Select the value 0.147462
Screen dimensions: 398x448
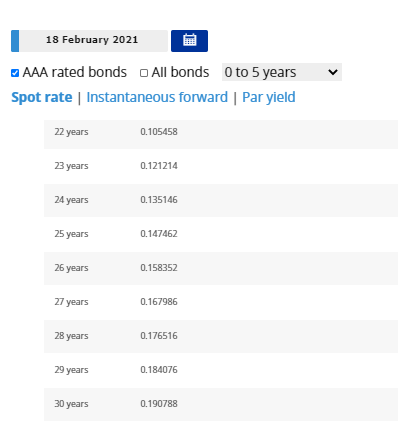pyautogui.click(x=159, y=234)
